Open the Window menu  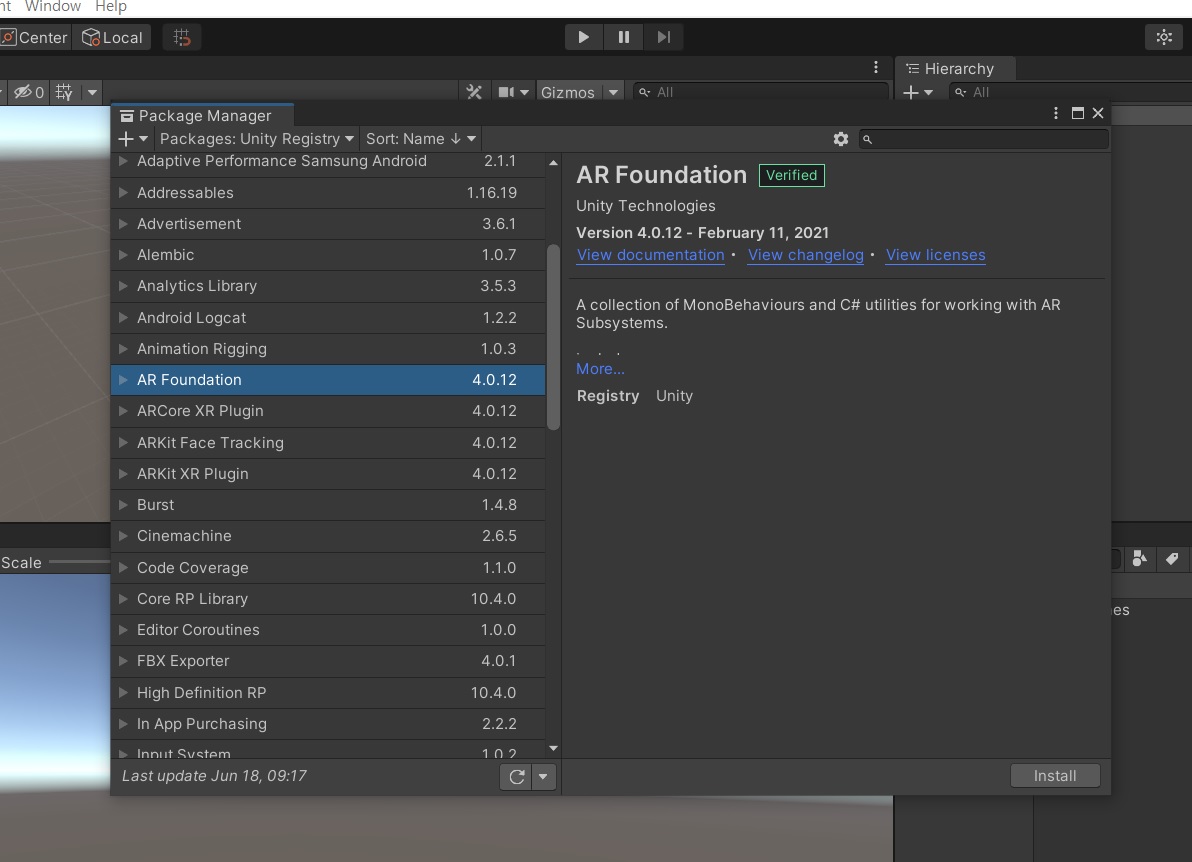coord(52,6)
